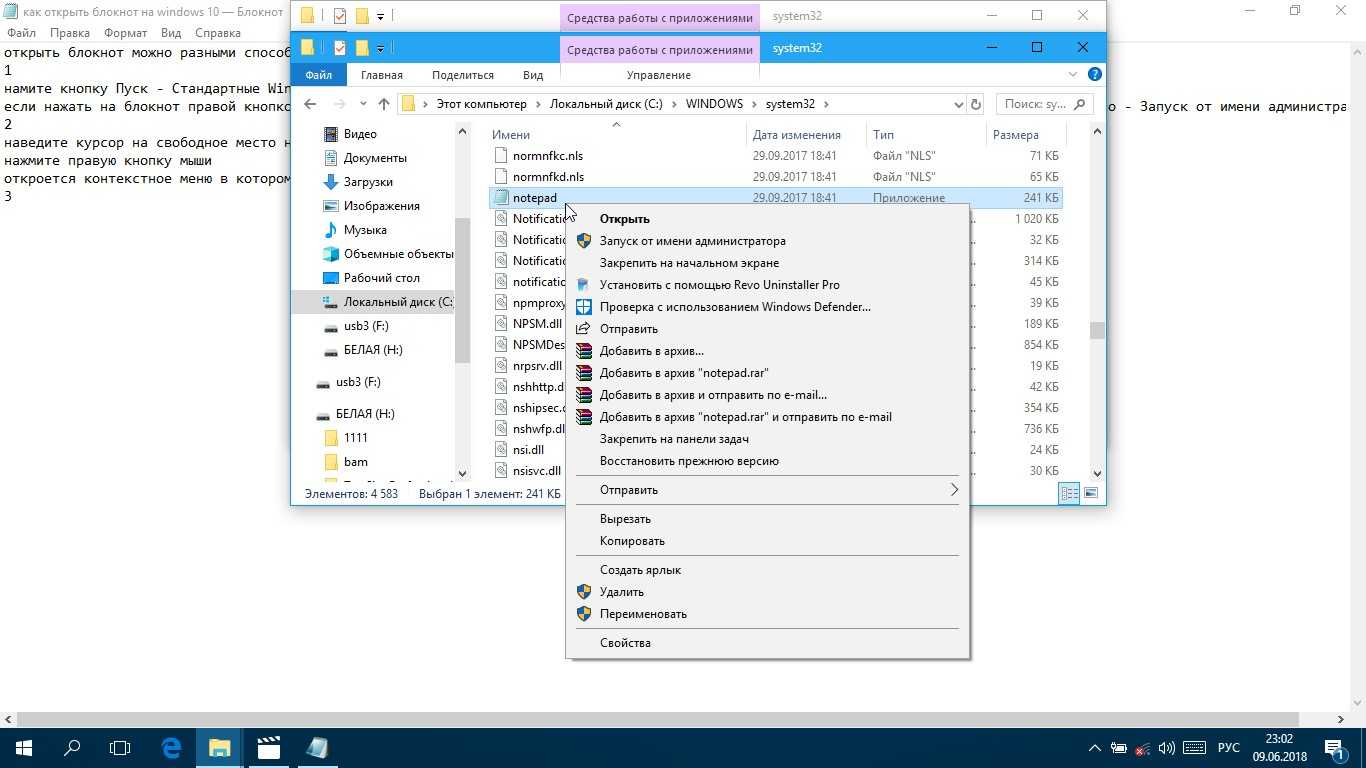
Task: Open the Поделиться ribbon tab
Action: (463, 75)
